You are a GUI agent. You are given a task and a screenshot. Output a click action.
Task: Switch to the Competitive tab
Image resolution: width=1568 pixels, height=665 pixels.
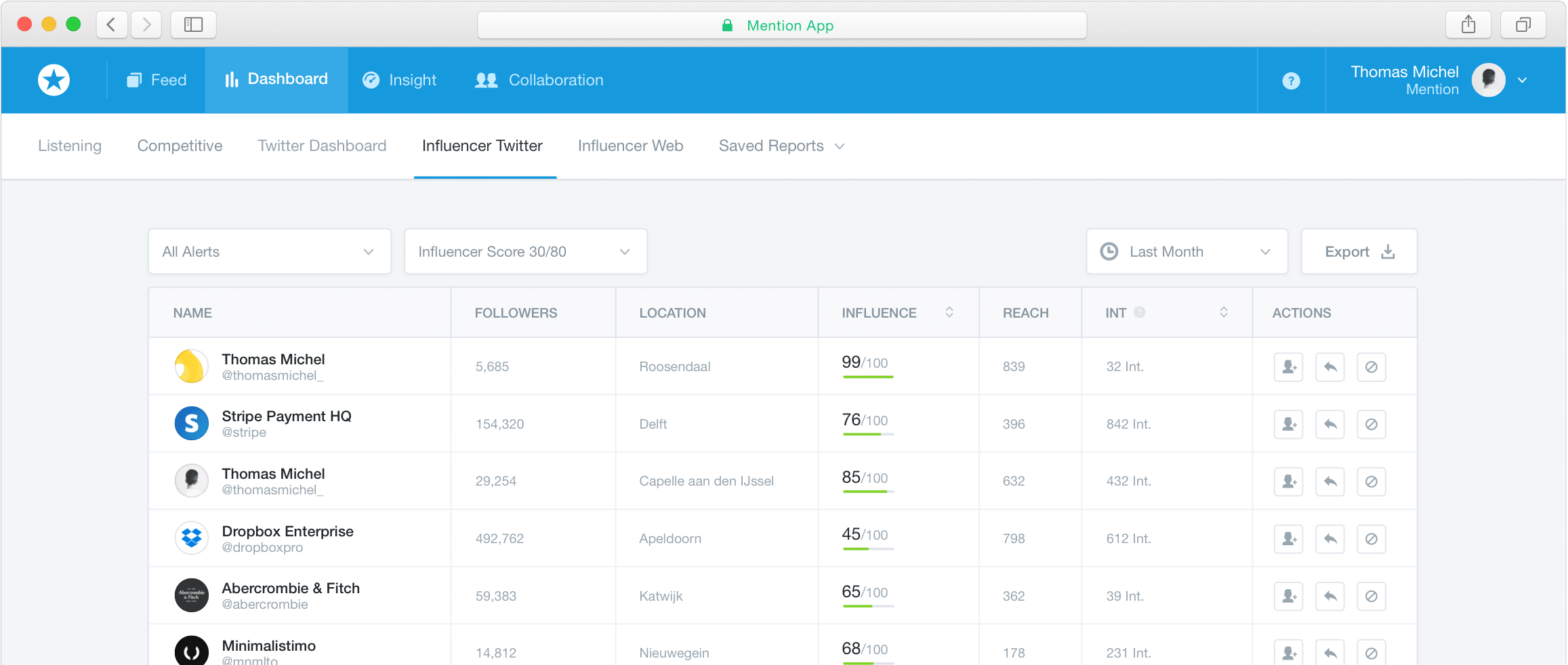click(x=180, y=146)
